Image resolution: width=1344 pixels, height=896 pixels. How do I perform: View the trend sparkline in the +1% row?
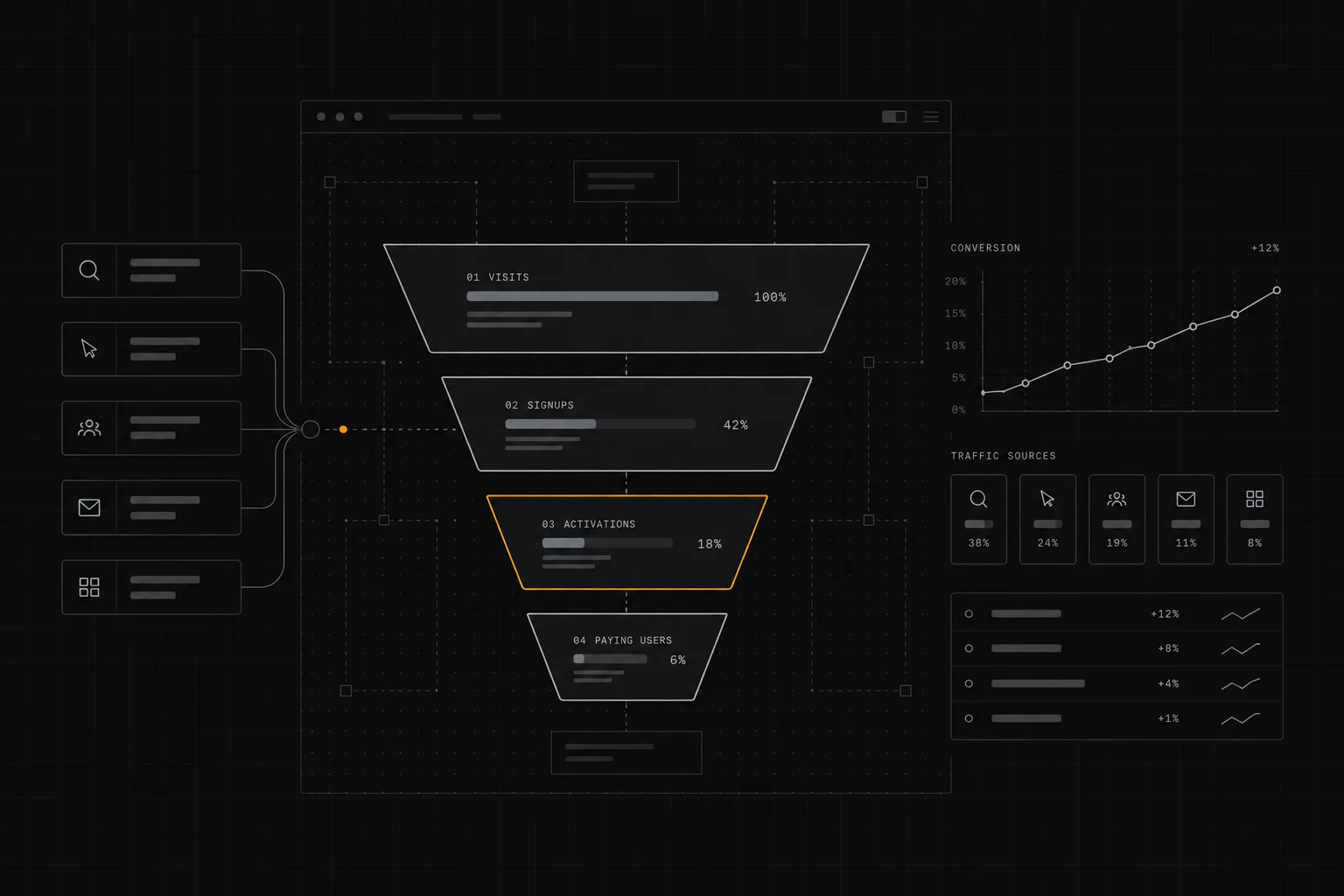[1241, 719]
